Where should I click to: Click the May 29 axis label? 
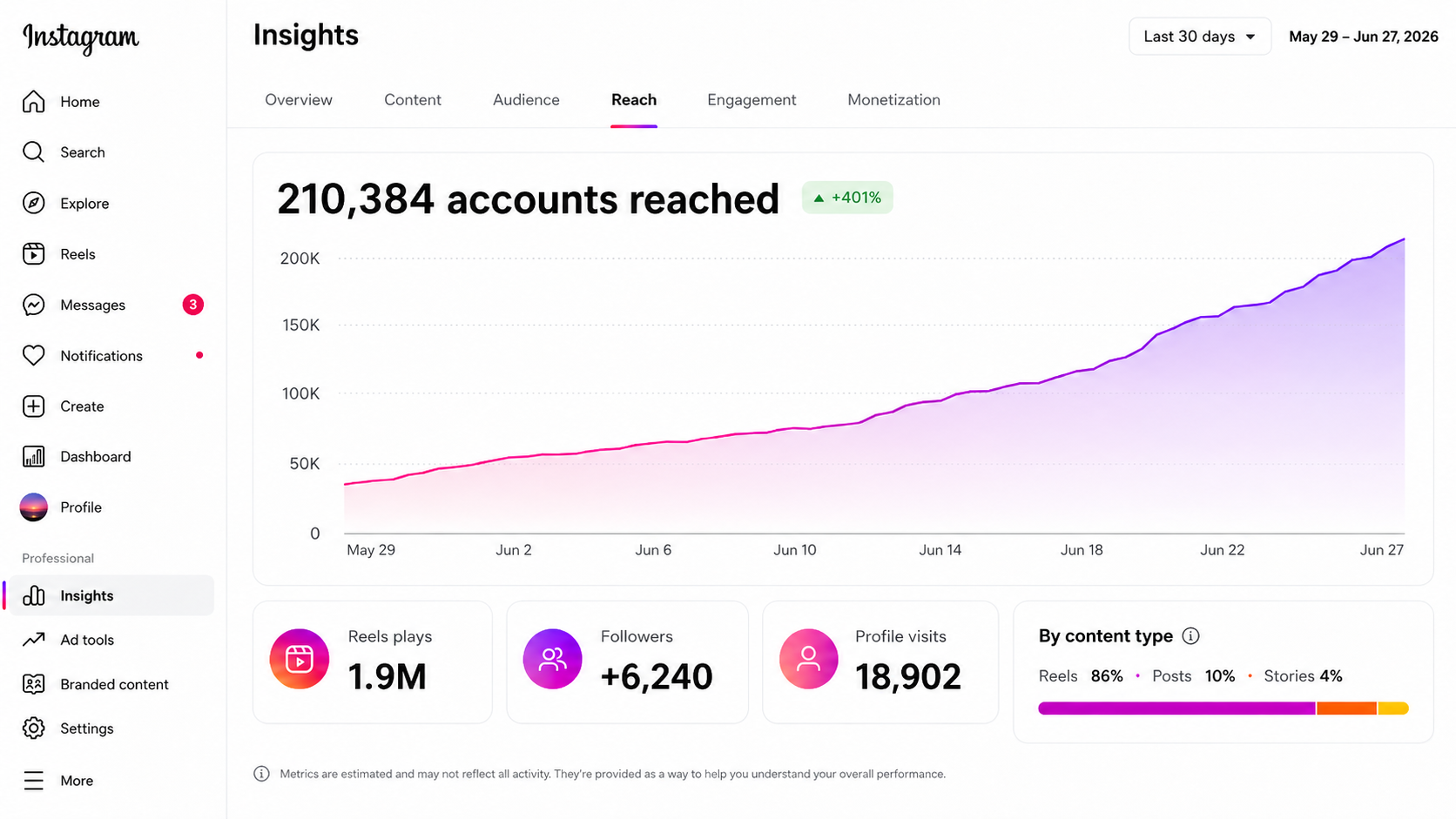coord(371,550)
